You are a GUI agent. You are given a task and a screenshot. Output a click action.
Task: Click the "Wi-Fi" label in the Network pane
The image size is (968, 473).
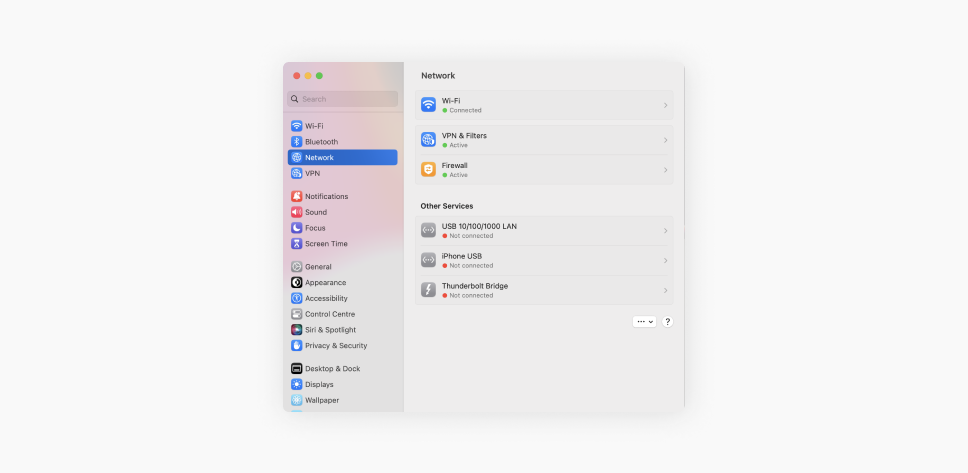point(451,101)
